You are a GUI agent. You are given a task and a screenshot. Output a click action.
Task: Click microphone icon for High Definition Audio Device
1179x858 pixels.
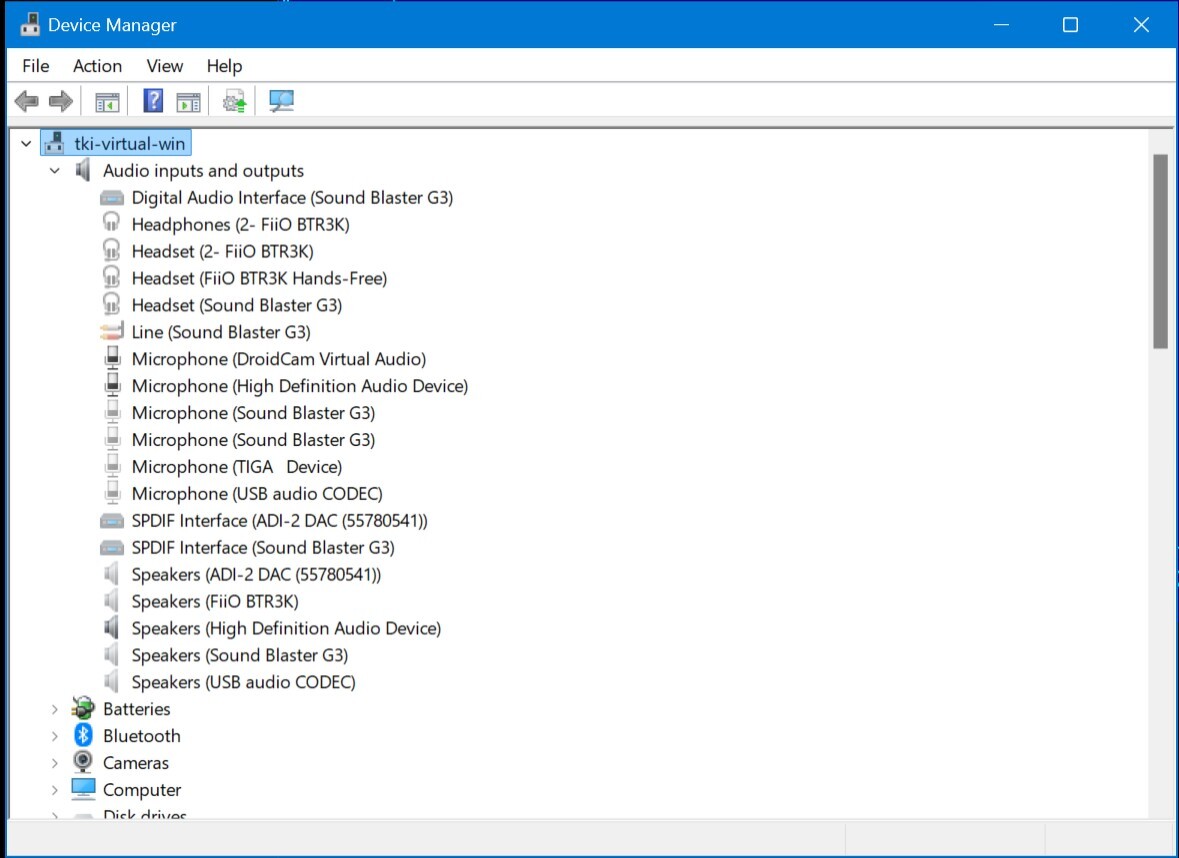click(112, 385)
